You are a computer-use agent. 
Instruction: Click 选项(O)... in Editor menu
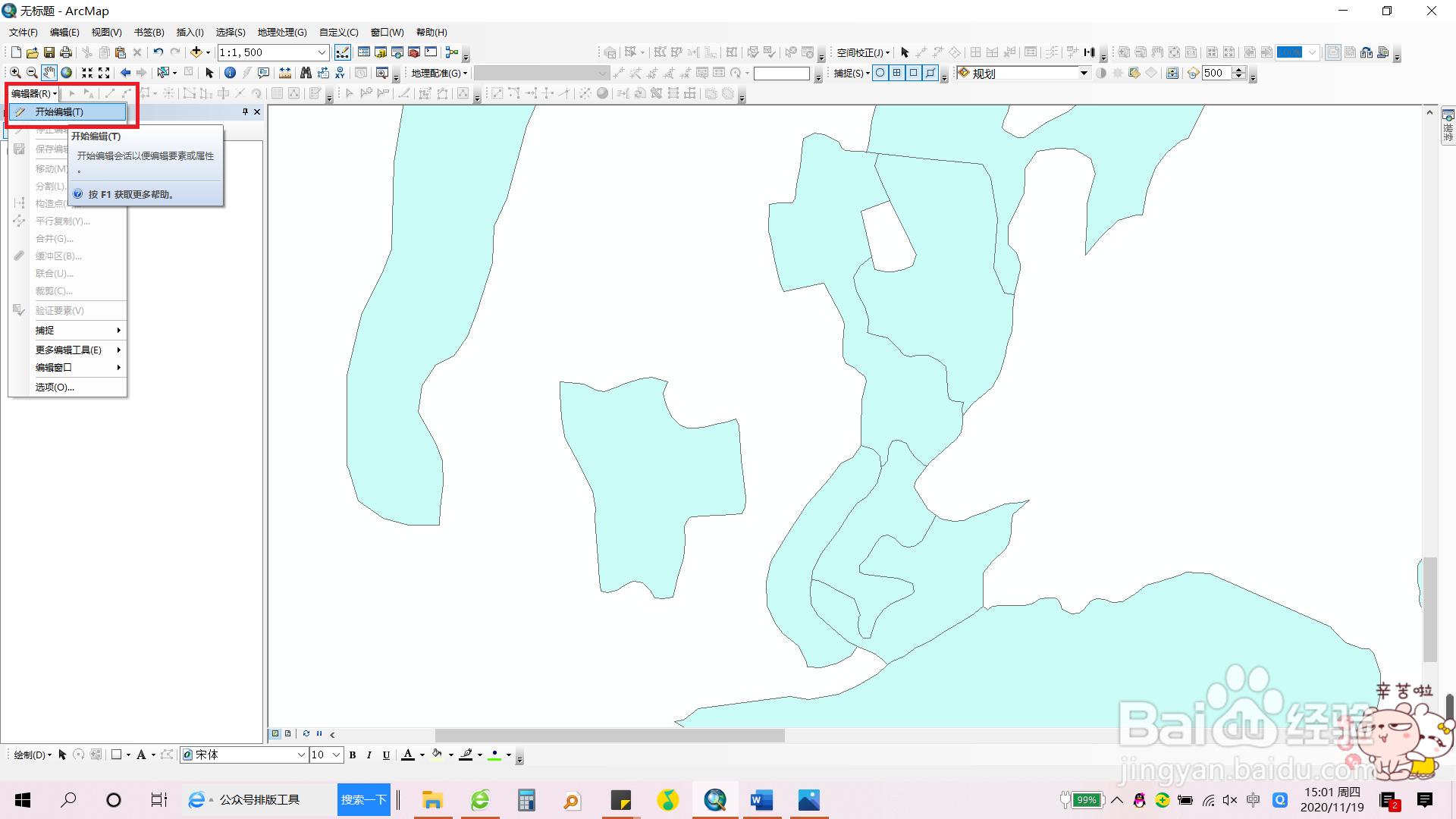point(55,387)
